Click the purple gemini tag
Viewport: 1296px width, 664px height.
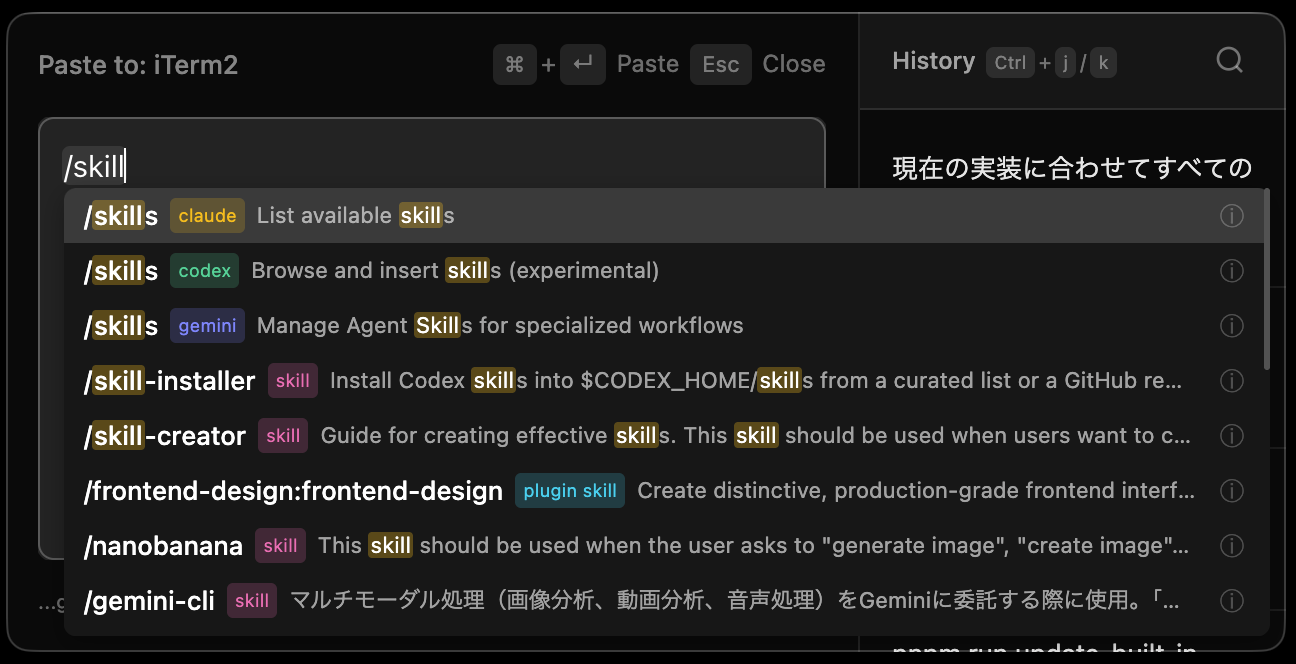[207, 326]
